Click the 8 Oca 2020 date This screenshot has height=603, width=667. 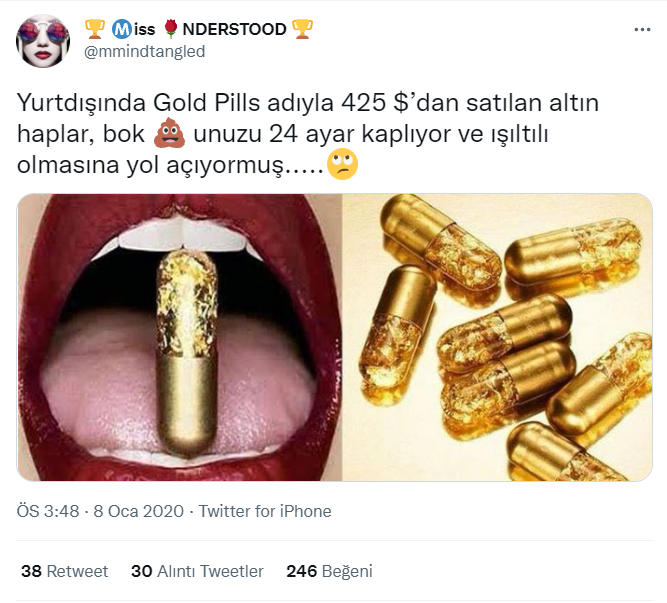point(139,511)
